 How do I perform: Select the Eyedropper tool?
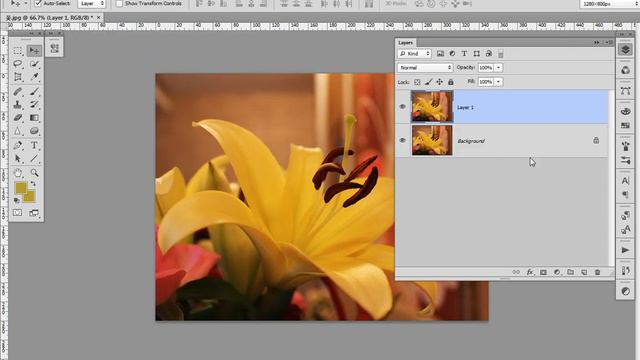pos(34,77)
